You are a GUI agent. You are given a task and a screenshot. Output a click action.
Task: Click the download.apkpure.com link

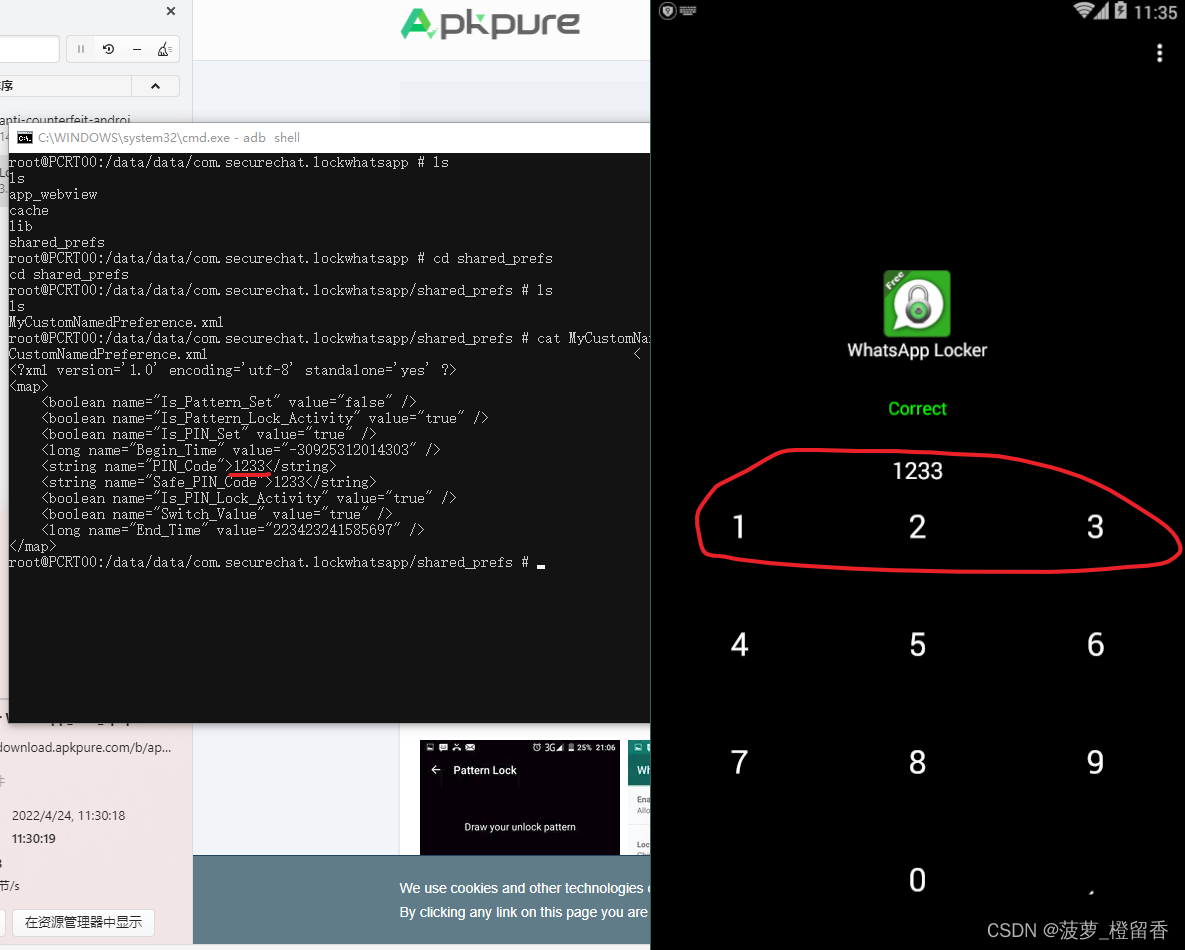click(85, 747)
